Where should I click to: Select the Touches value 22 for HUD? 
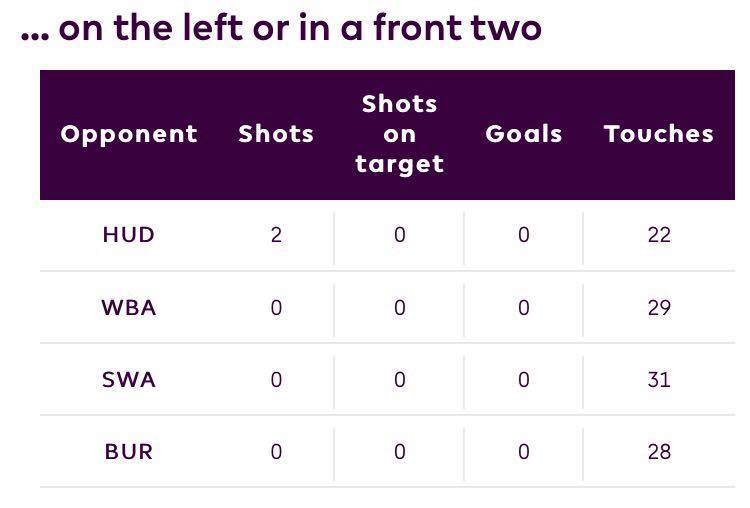(x=659, y=235)
